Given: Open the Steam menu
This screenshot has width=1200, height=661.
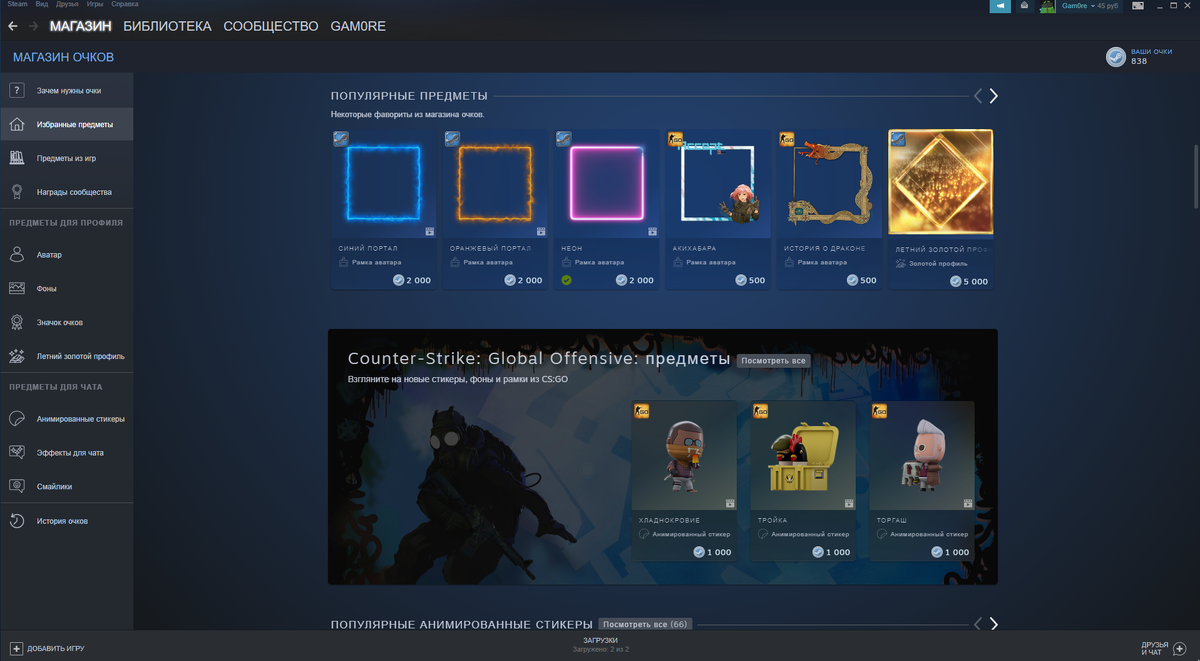Looking at the screenshot, I should click(17, 4).
